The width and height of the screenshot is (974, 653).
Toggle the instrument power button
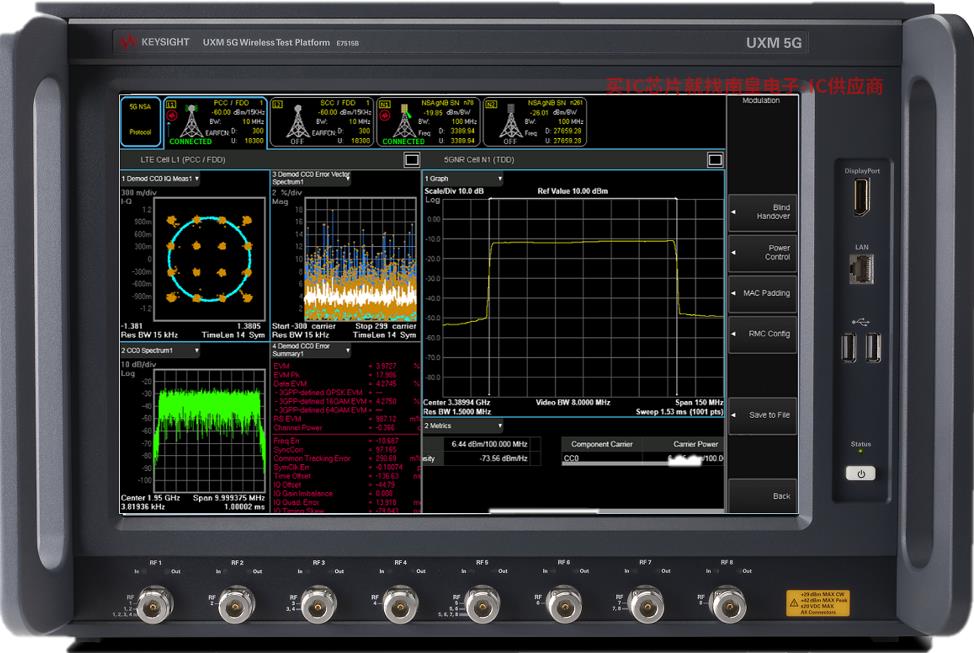pos(861,473)
